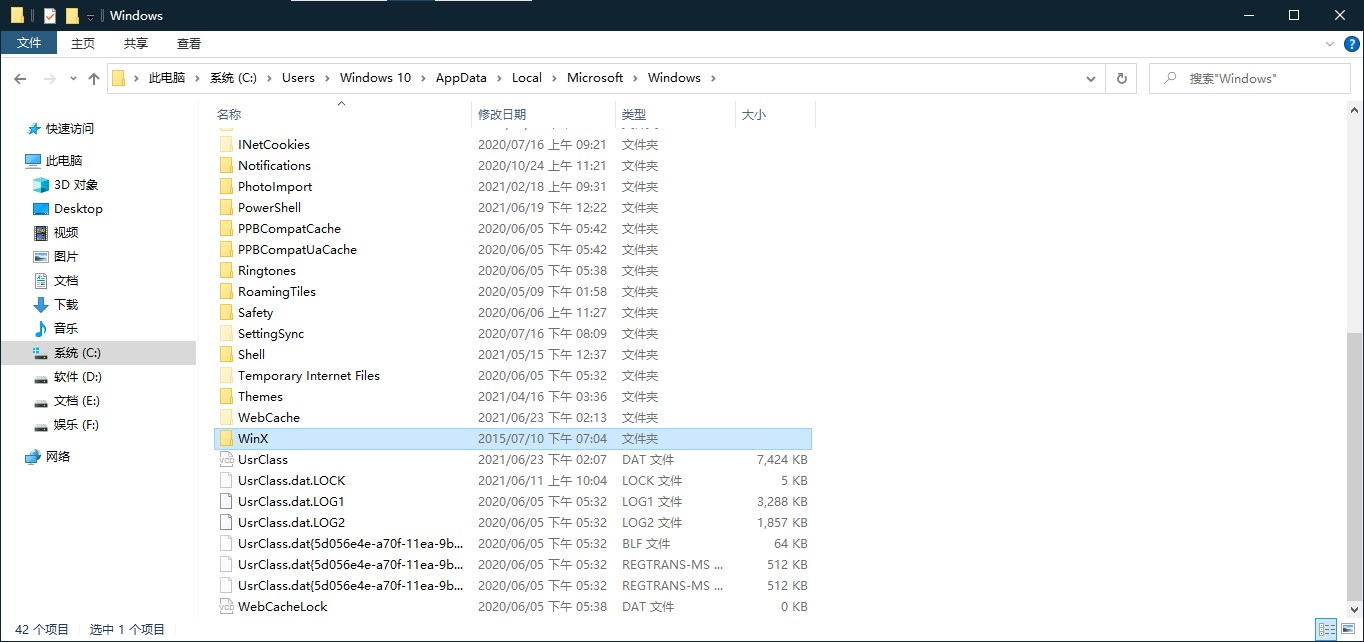Click the up-one-level arrow icon
The width and height of the screenshot is (1364, 642).
(93, 77)
